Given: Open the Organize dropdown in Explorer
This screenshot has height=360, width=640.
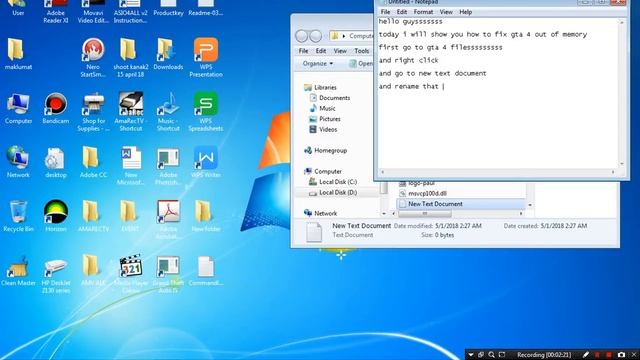Looking at the screenshot, I should [318, 64].
